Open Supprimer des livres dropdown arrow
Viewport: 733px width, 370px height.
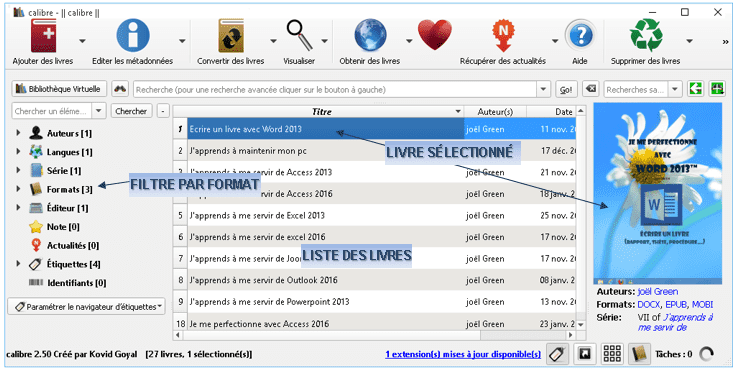point(689,41)
